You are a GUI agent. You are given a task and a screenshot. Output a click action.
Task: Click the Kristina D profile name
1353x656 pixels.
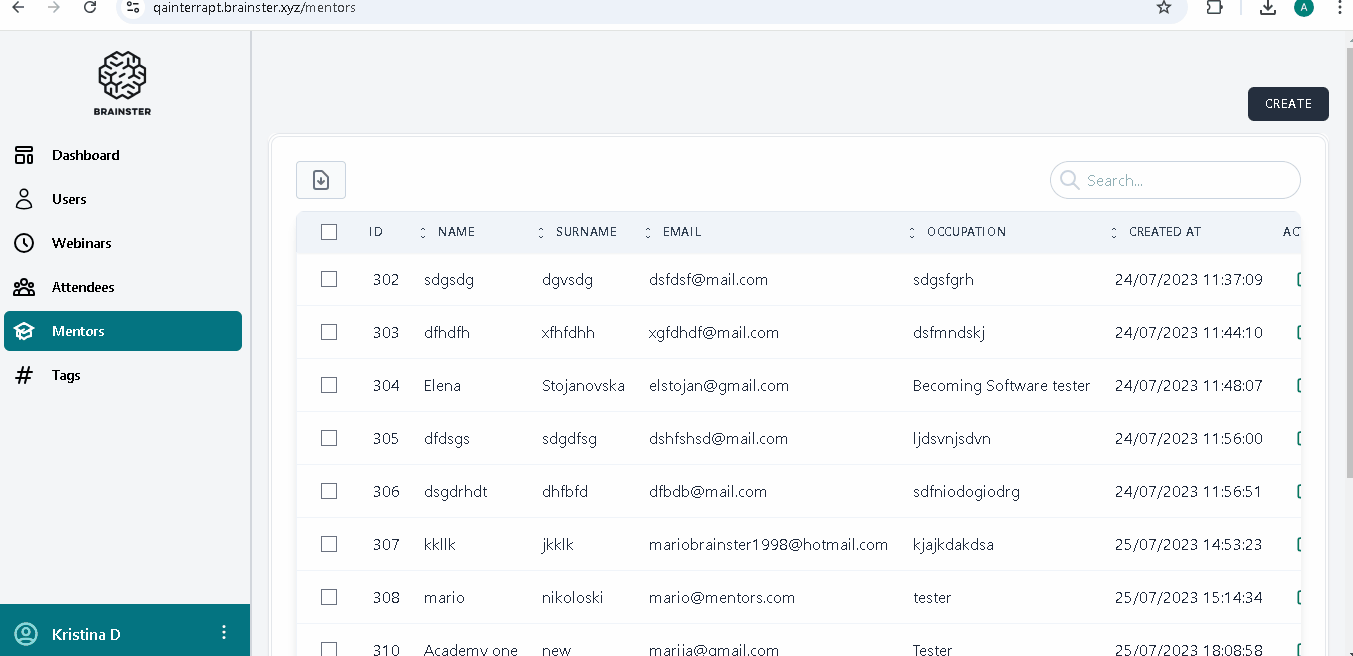pyautogui.click(x=86, y=634)
